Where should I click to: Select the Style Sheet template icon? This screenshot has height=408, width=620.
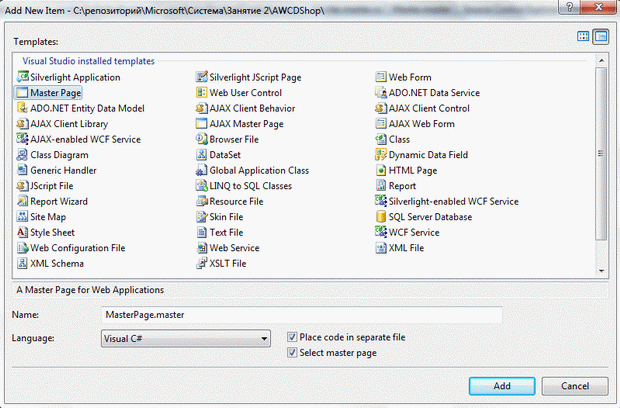pyautogui.click(x=22, y=232)
